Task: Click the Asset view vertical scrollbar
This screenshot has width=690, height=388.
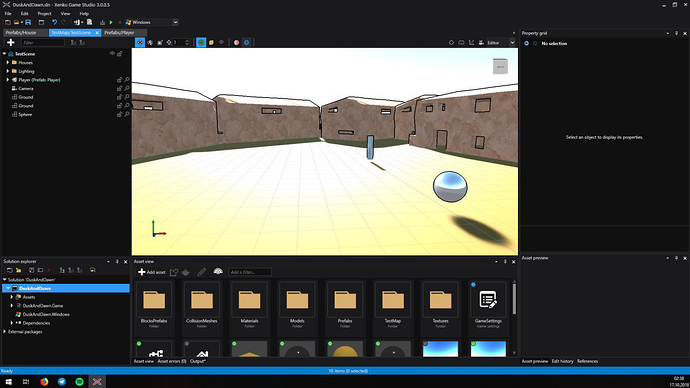Action: pos(514,299)
